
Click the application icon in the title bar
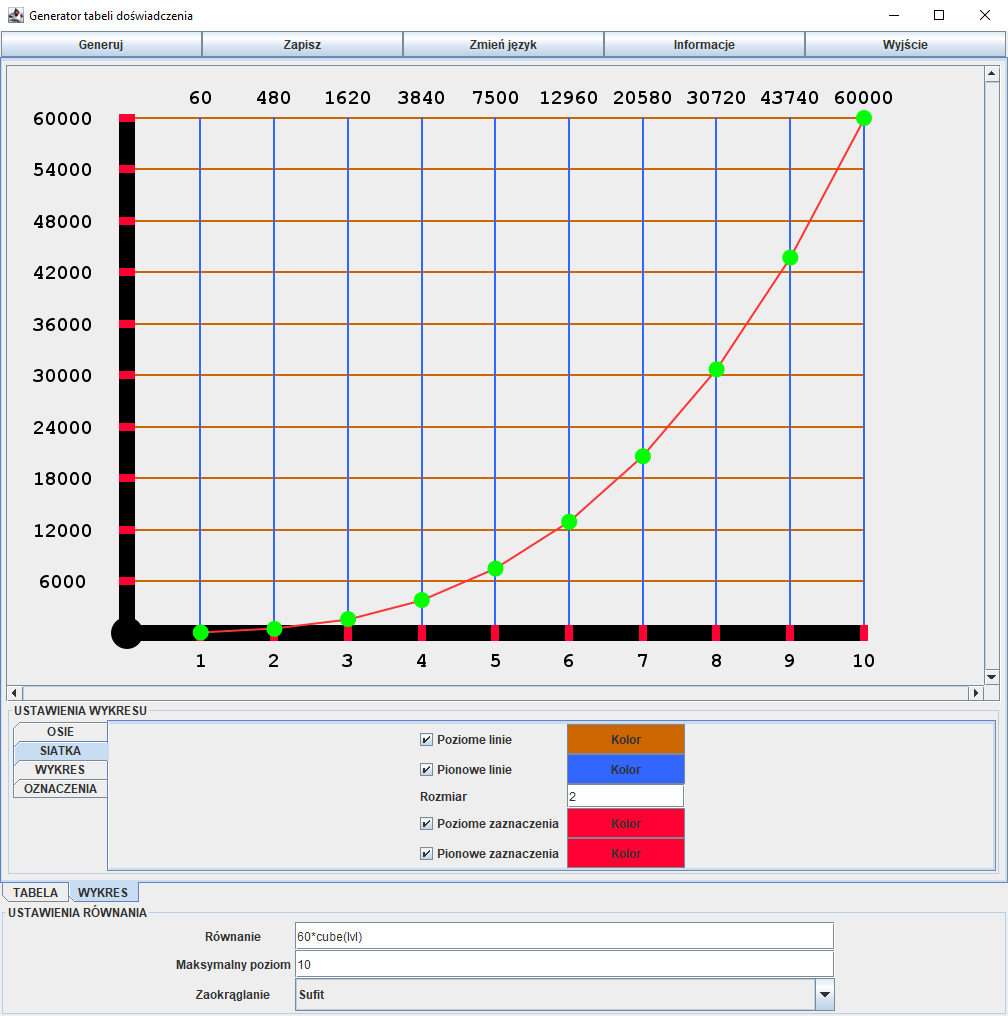pos(16,15)
